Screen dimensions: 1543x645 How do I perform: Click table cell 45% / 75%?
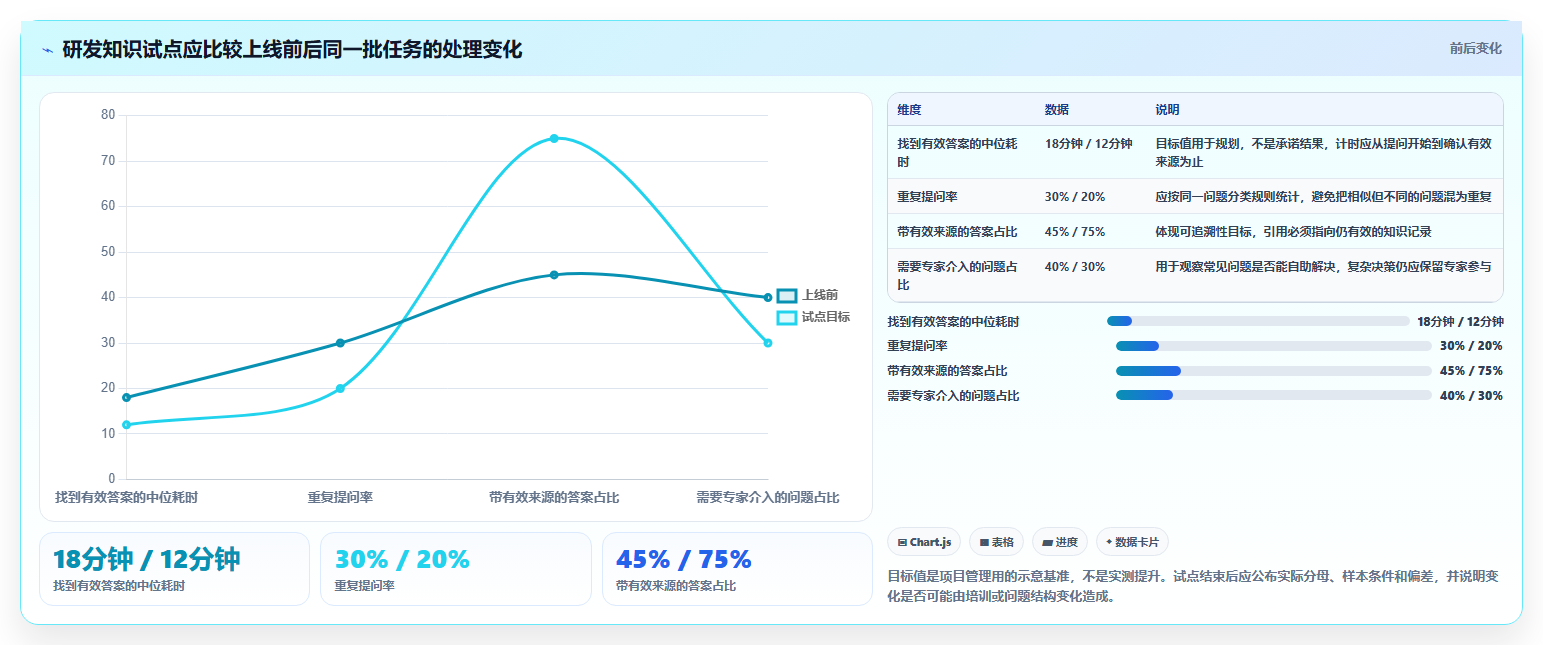coord(1075,232)
